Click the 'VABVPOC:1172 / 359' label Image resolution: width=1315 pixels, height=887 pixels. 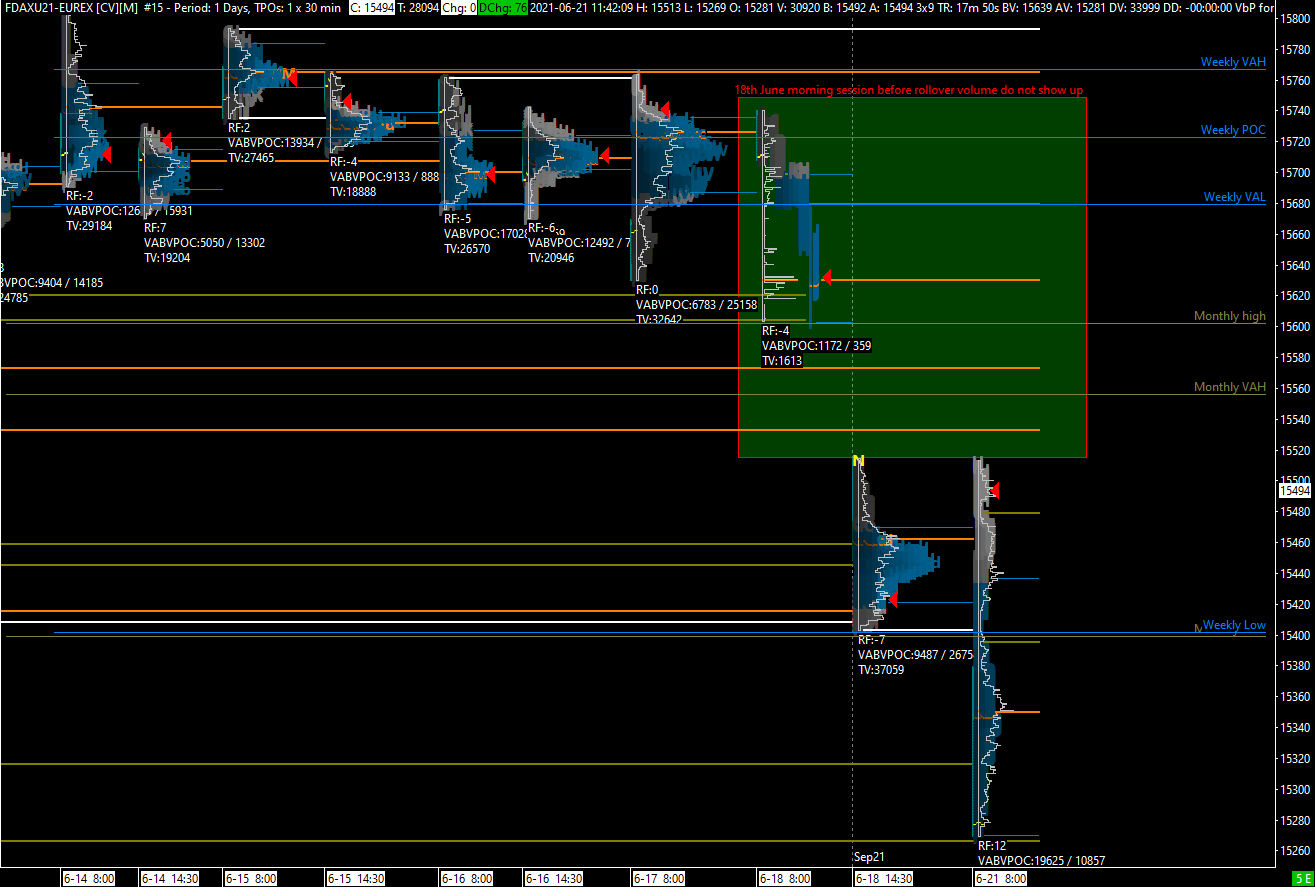coord(816,346)
